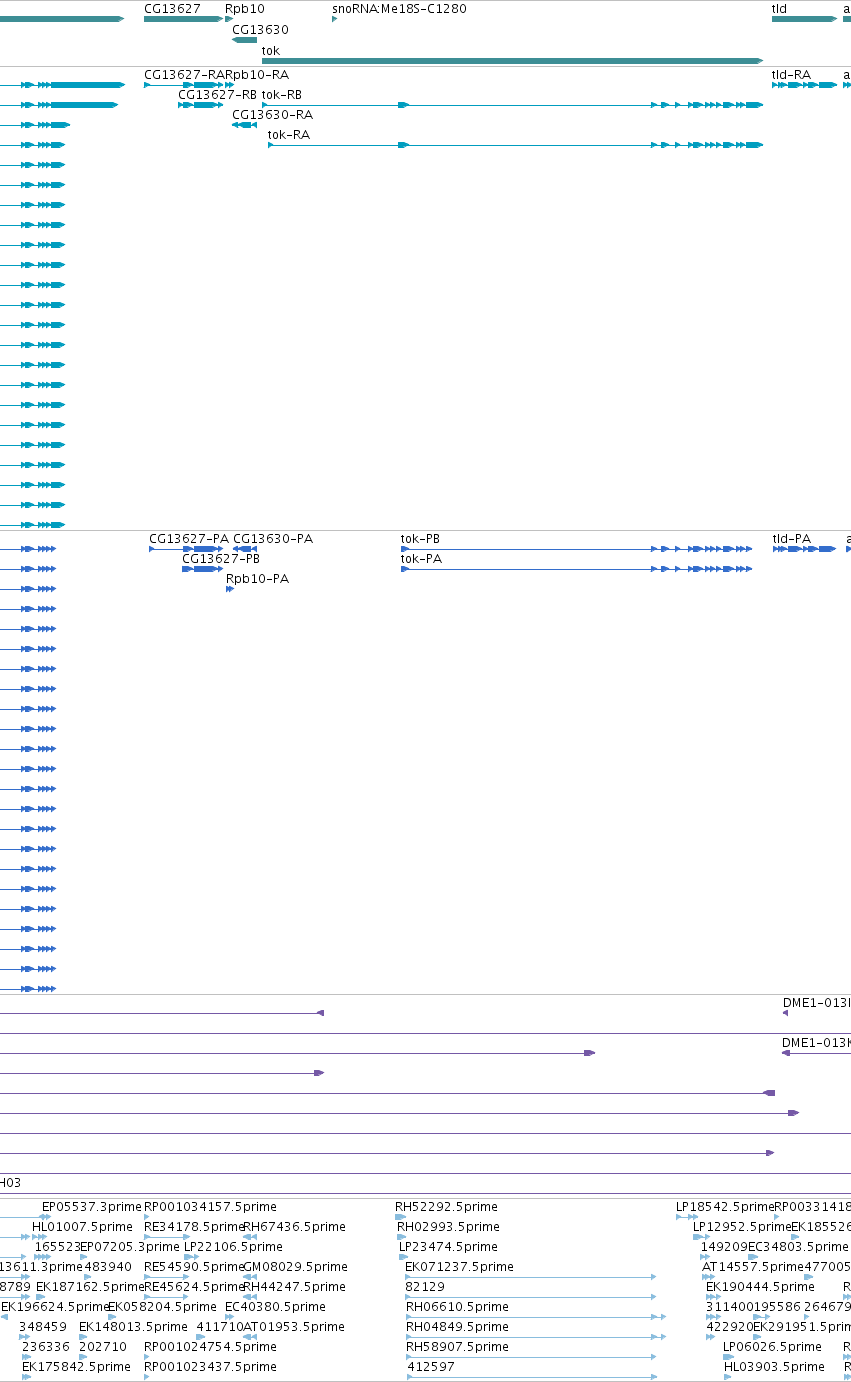Select EST RH04849.5prime

457,1327
